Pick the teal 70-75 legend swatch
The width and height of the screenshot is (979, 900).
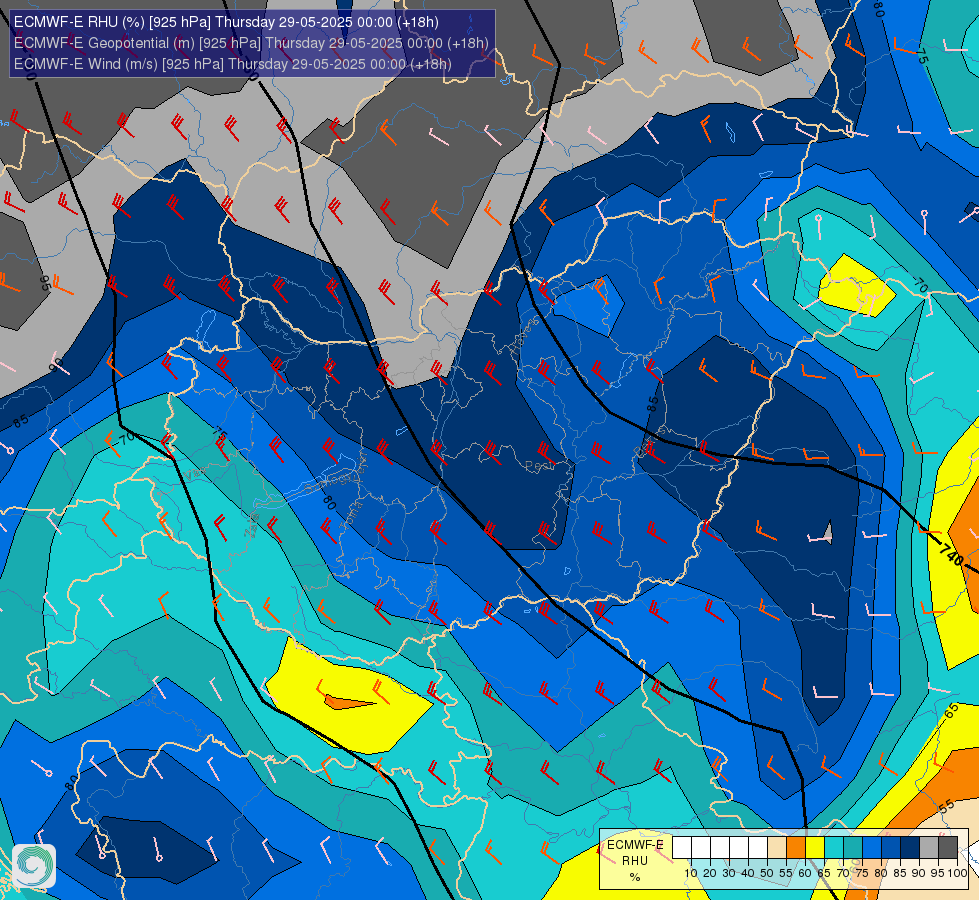tap(853, 848)
